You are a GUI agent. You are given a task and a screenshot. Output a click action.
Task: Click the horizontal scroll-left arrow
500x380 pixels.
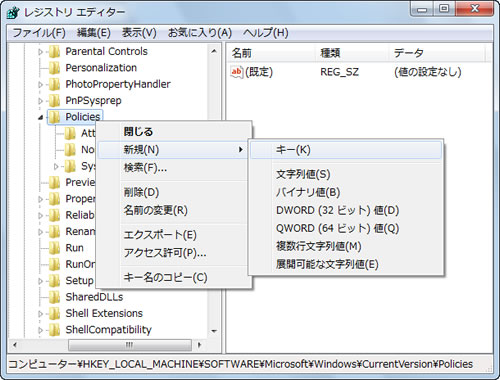coord(15,345)
